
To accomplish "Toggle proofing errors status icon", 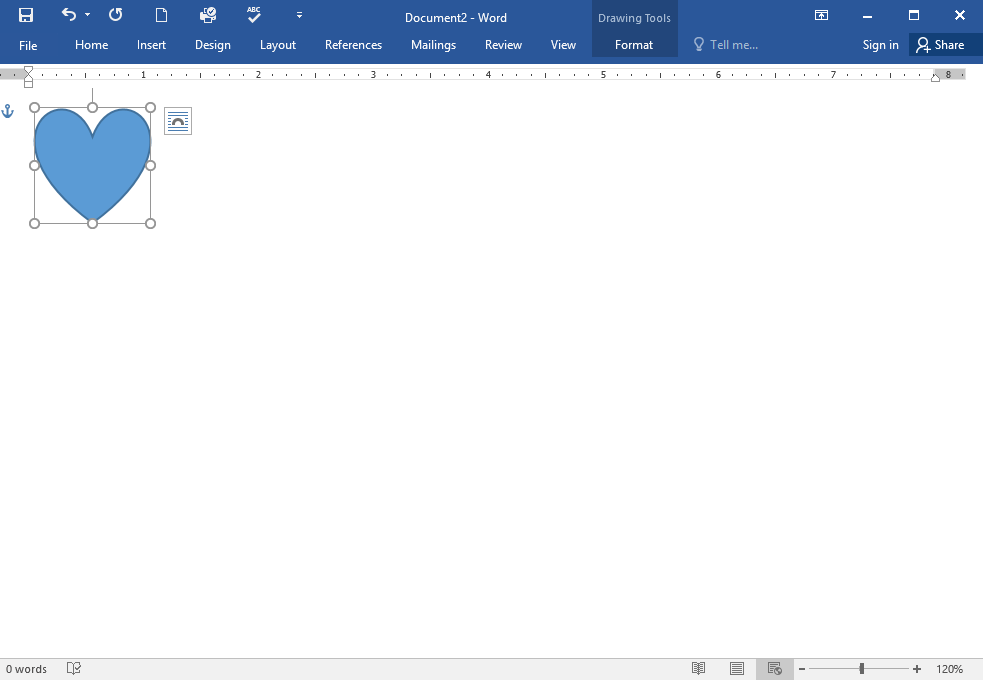I will tap(73, 668).
